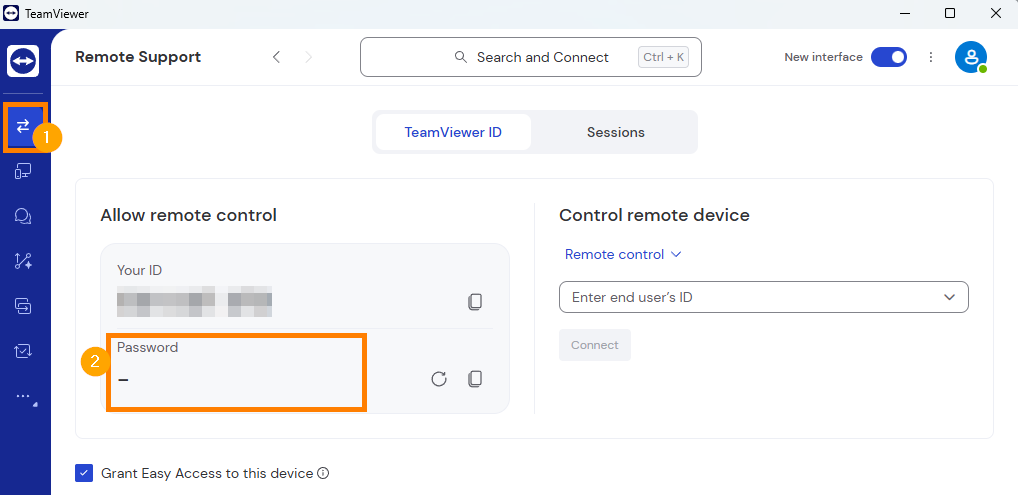
Task: Show the Easy Access info tooltip icon
Action: 323,473
